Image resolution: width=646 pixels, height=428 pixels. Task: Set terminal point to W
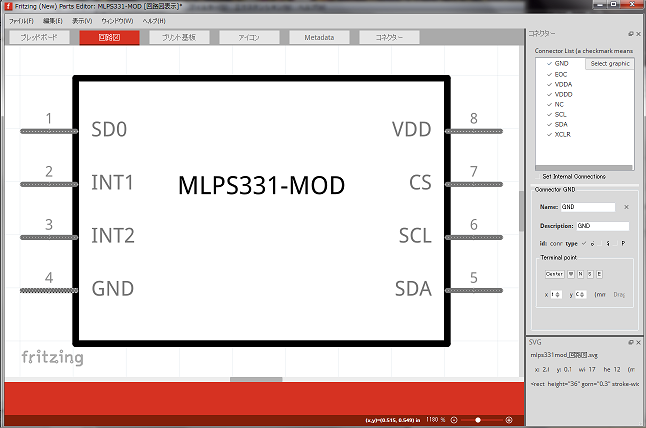pos(571,274)
